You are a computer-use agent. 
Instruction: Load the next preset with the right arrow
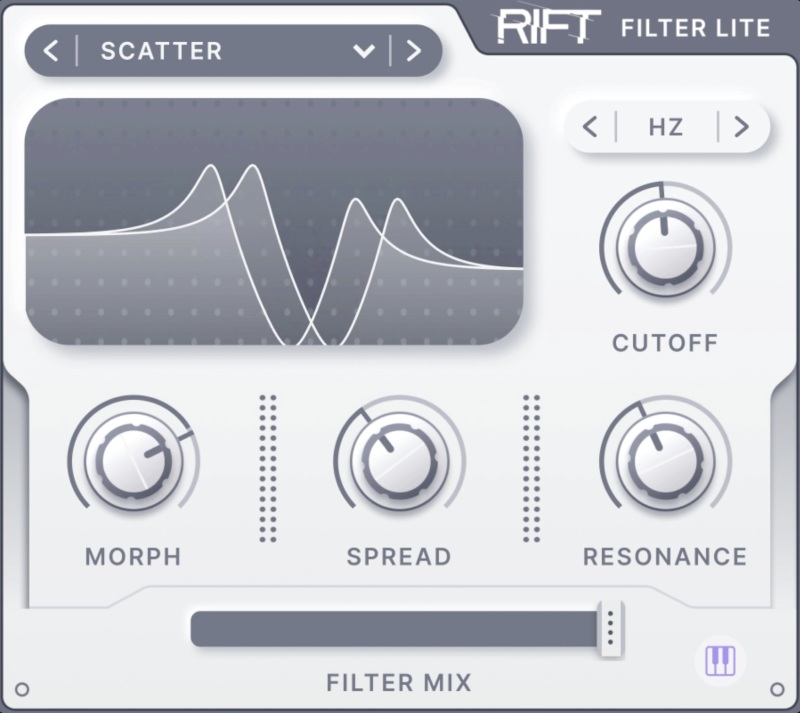coord(414,51)
